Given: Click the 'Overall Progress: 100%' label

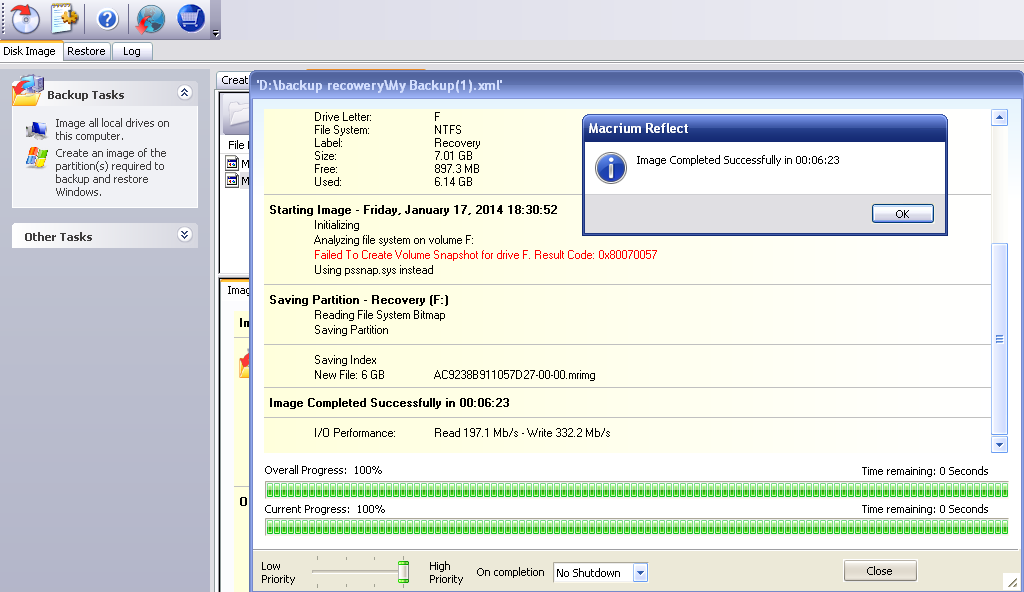Looking at the screenshot, I should click(x=323, y=470).
